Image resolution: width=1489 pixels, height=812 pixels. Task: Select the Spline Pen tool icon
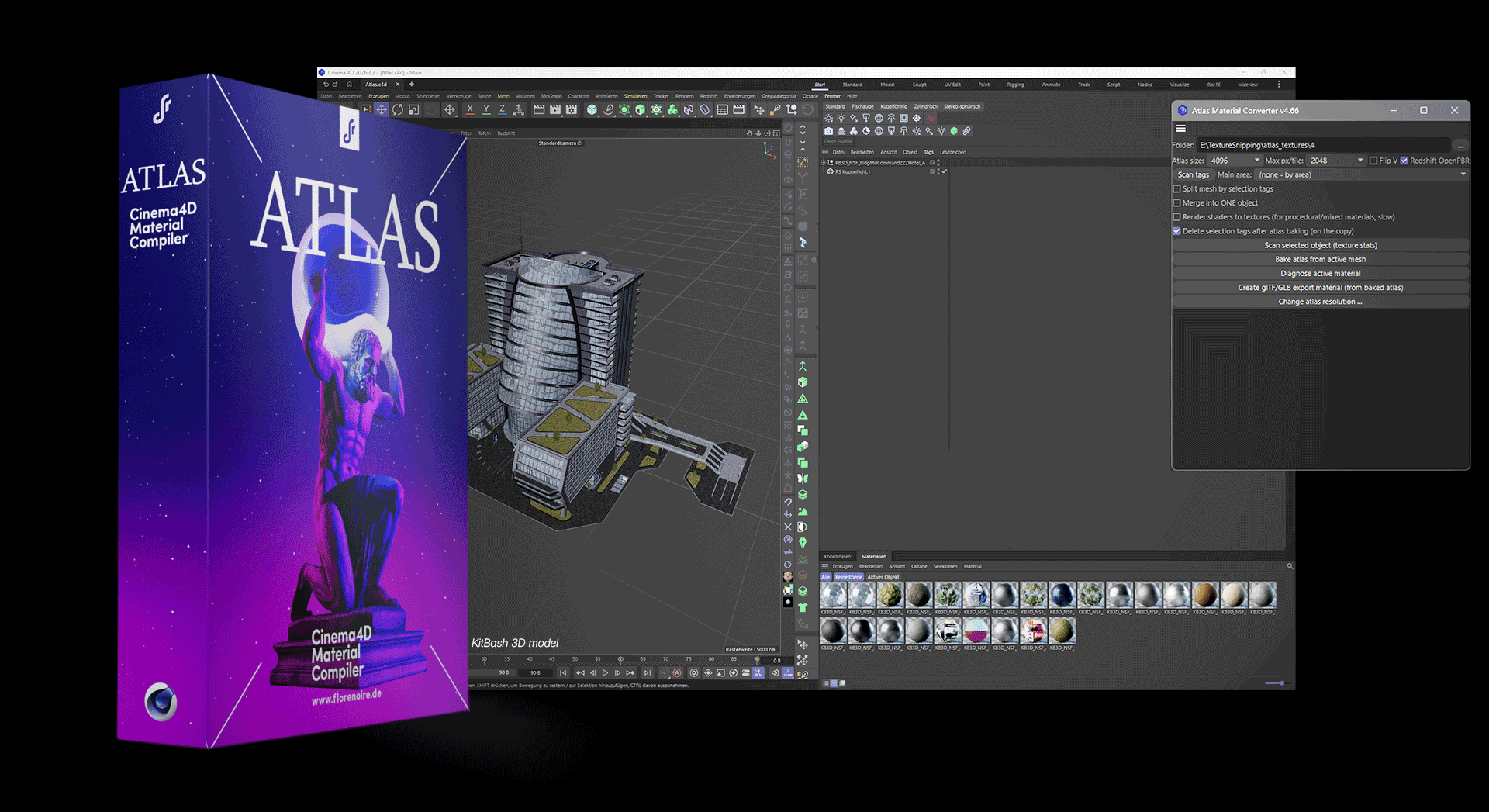coord(608,109)
